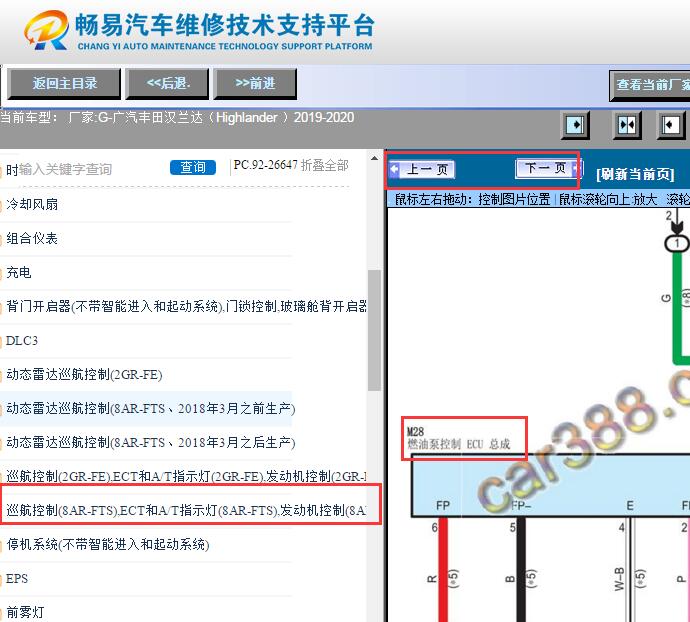The width and height of the screenshot is (690, 622).
Task: Click the E terminal label in diagram
Action: [x=630, y=506]
